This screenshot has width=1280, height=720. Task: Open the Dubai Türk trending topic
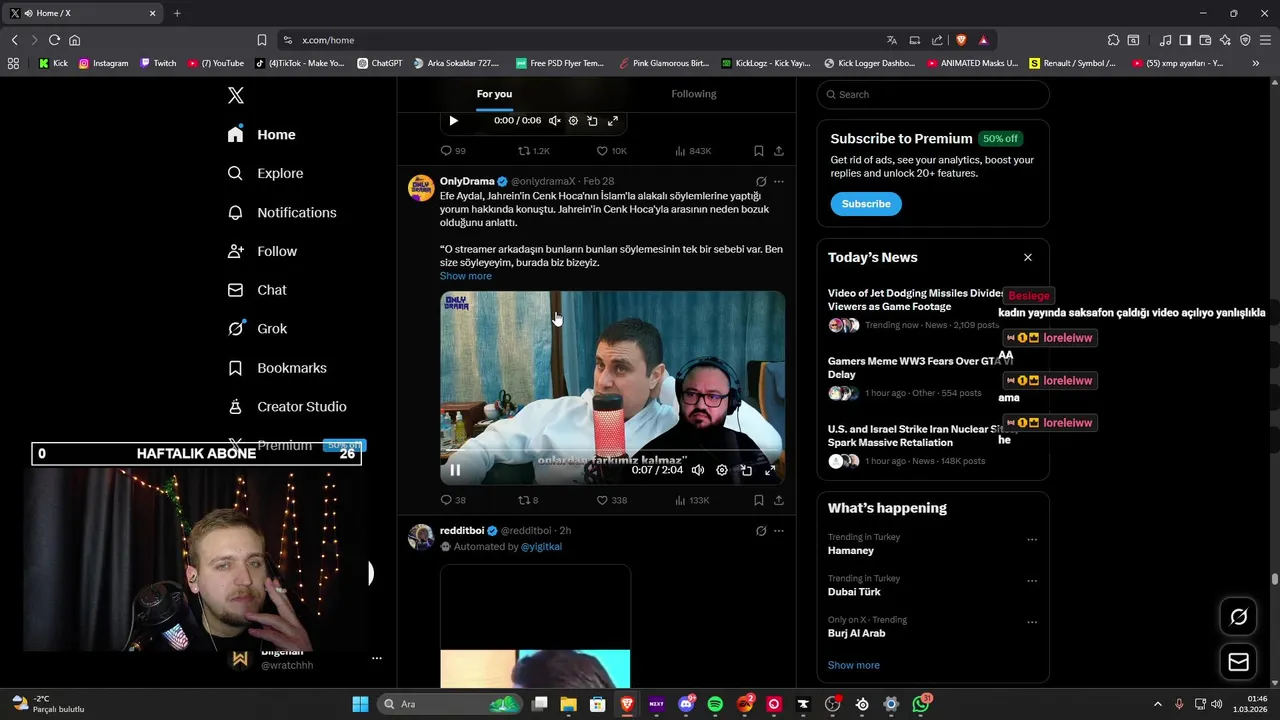point(854,592)
